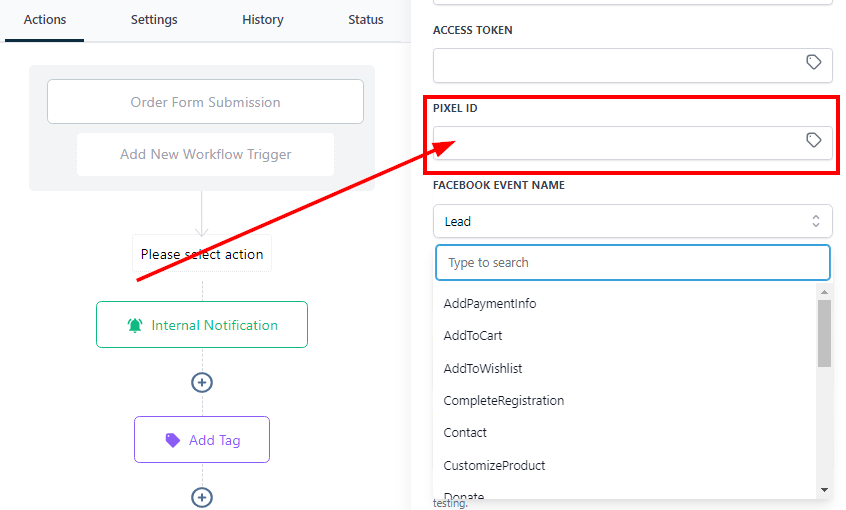Click the Order Form Submission trigger
The width and height of the screenshot is (846, 510).
205,102
